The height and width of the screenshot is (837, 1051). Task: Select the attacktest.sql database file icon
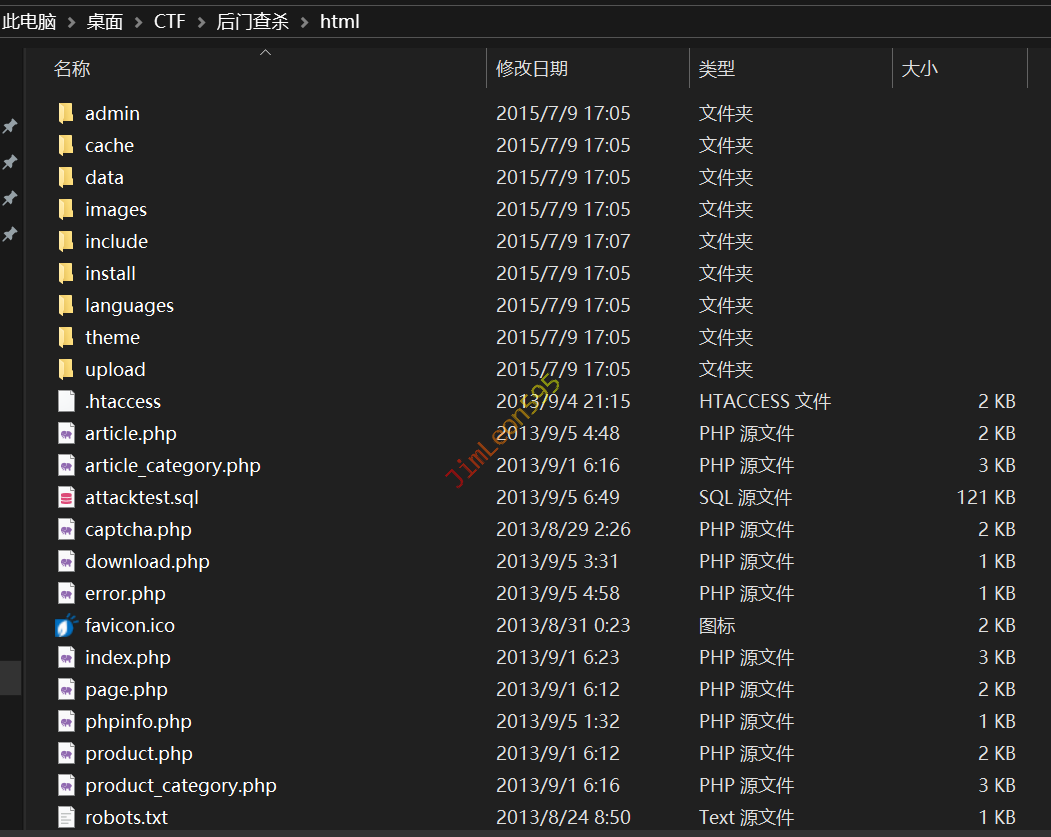pos(66,498)
